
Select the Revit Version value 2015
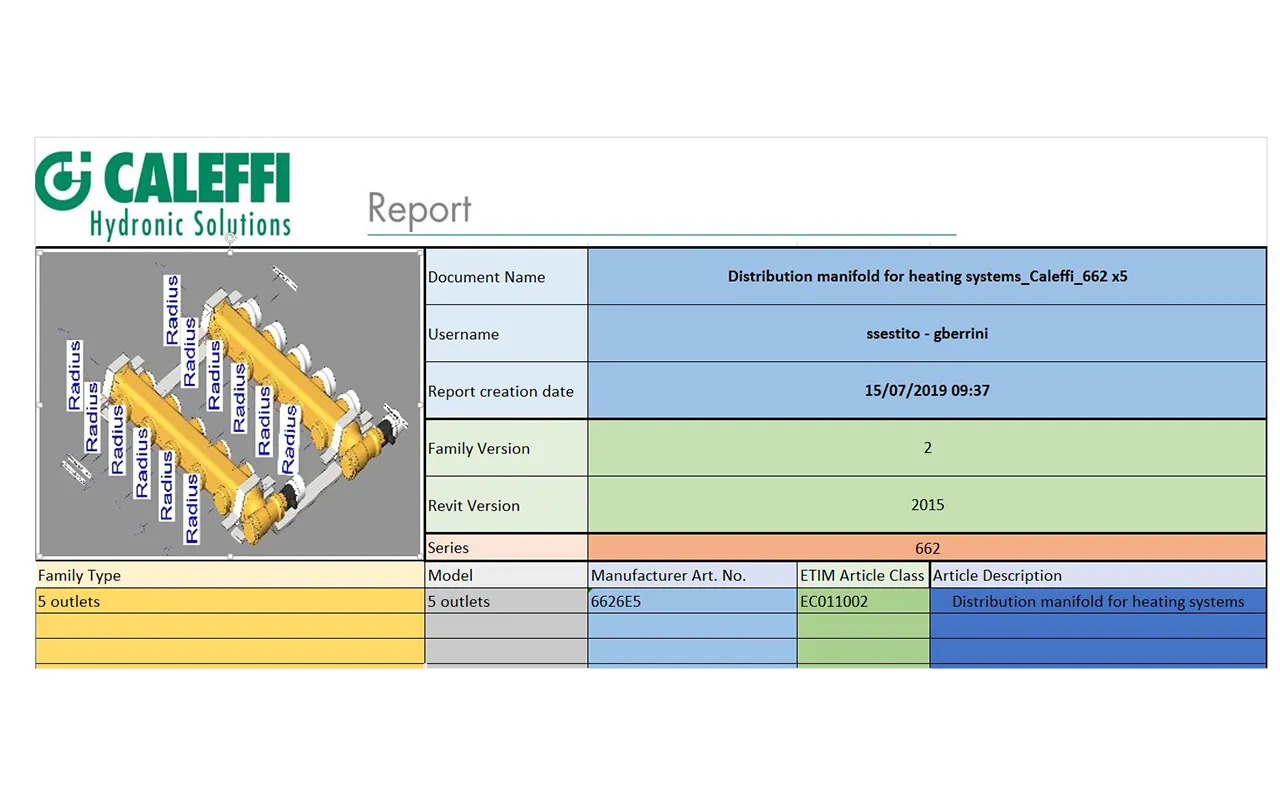(x=927, y=505)
